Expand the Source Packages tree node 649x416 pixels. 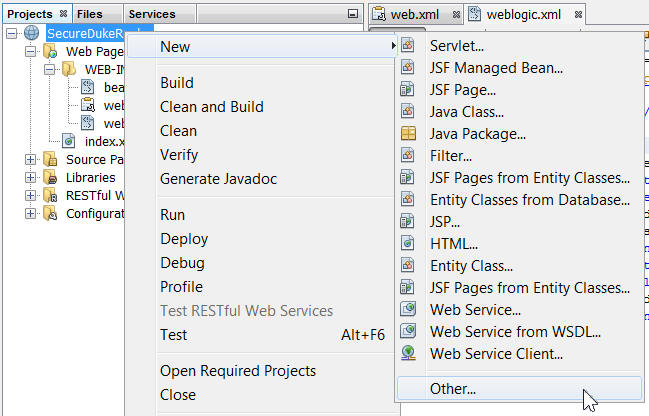30,160
